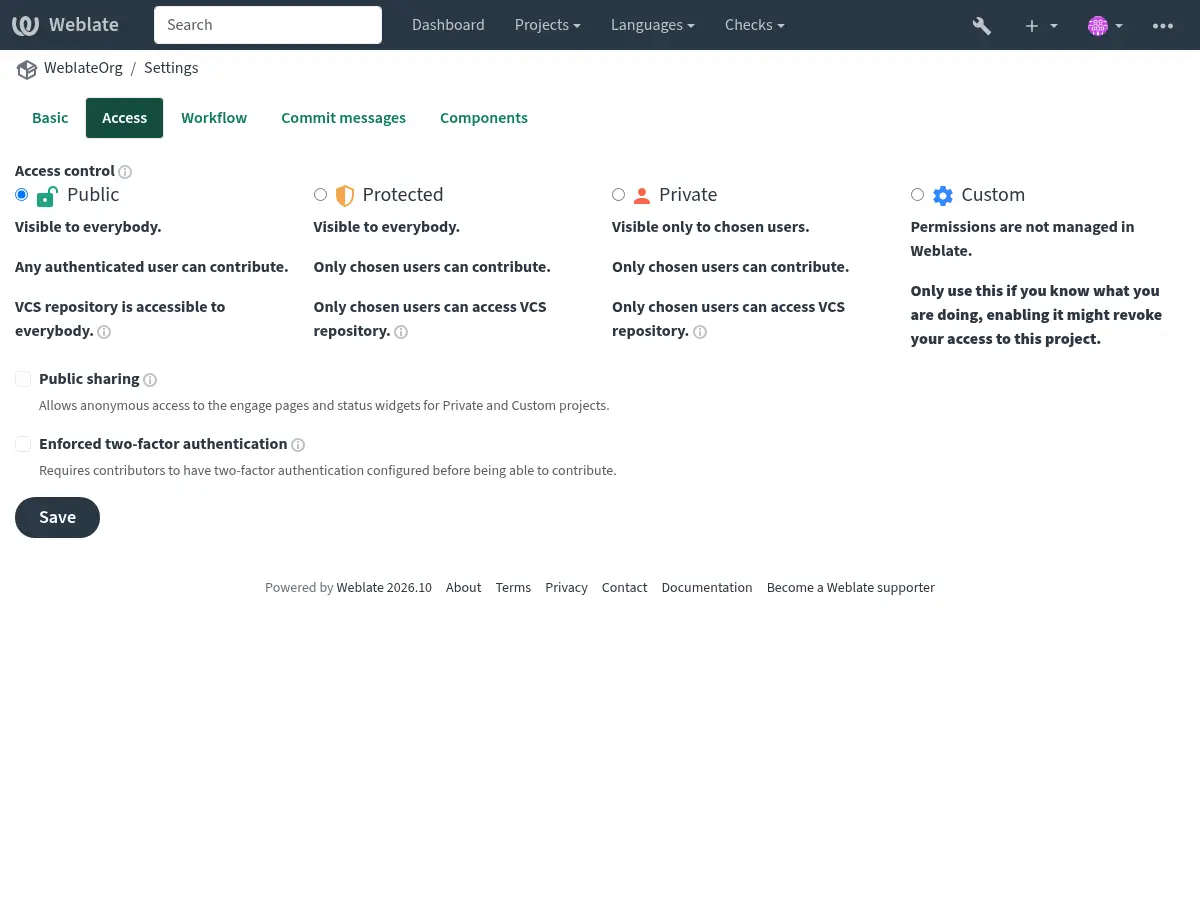Viewport: 1200px width, 918px height.
Task: Click the plus add icon
Action: [1032, 26]
